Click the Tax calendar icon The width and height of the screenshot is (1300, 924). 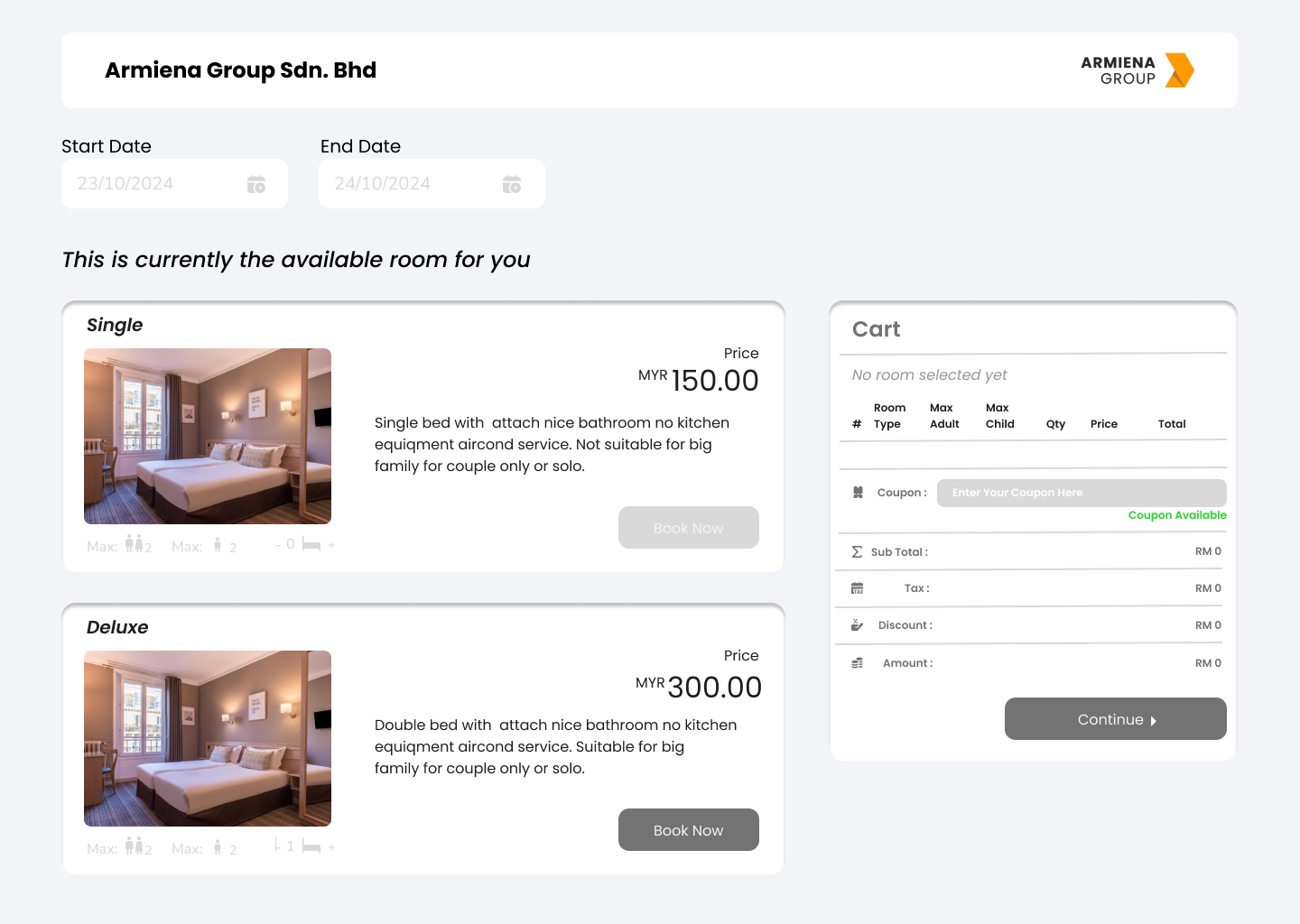click(857, 588)
